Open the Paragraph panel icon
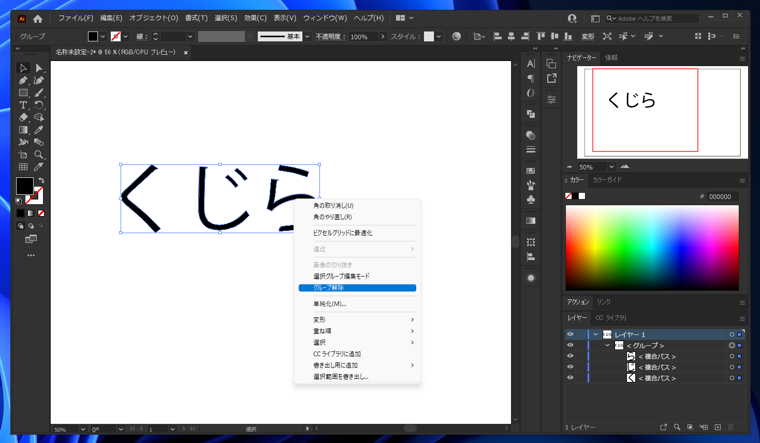The height and width of the screenshot is (443, 760). [x=531, y=78]
